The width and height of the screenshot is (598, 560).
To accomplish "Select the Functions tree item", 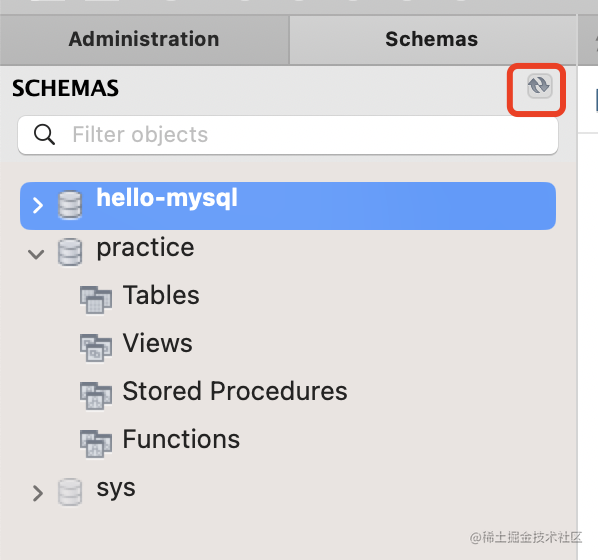I will coord(181,439).
